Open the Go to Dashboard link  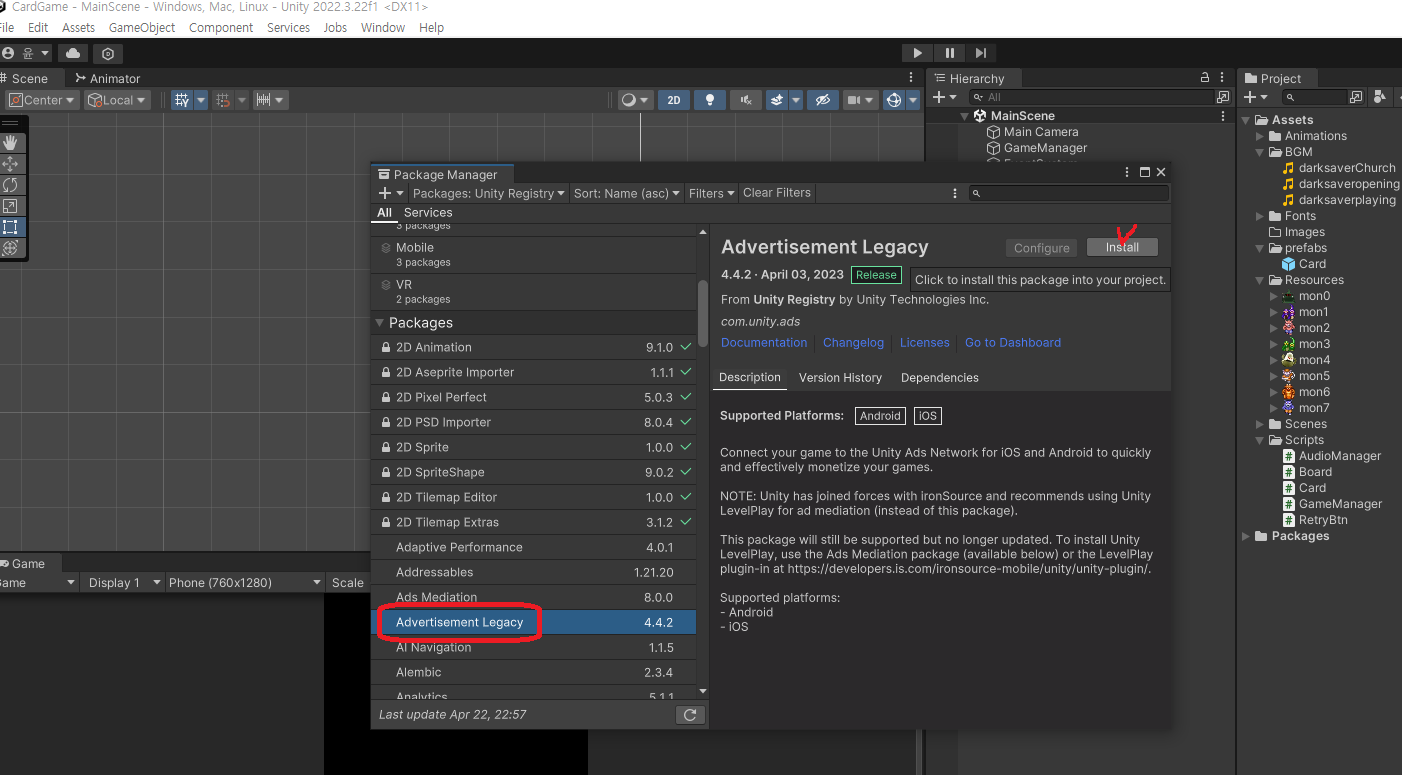[x=1013, y=342]
